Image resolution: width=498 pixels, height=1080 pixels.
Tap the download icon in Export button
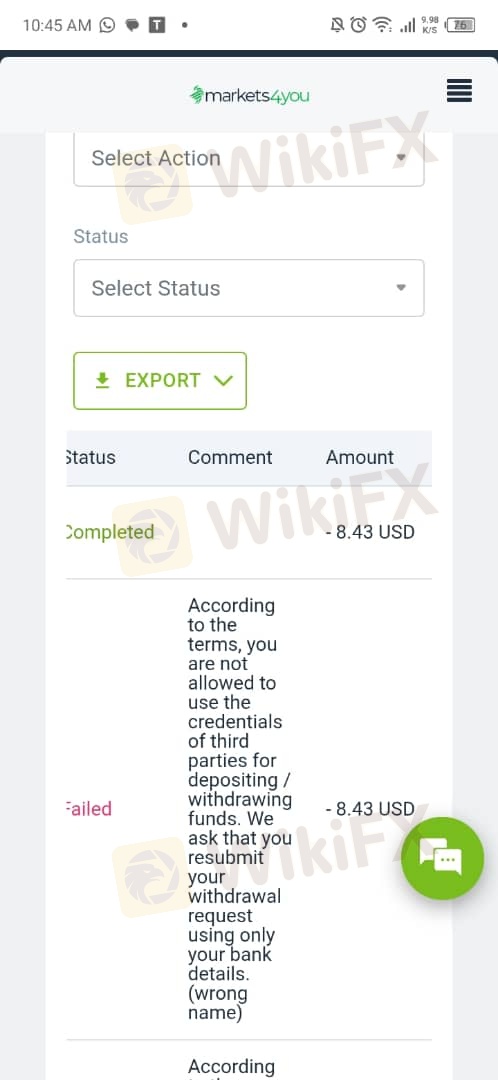103,380
